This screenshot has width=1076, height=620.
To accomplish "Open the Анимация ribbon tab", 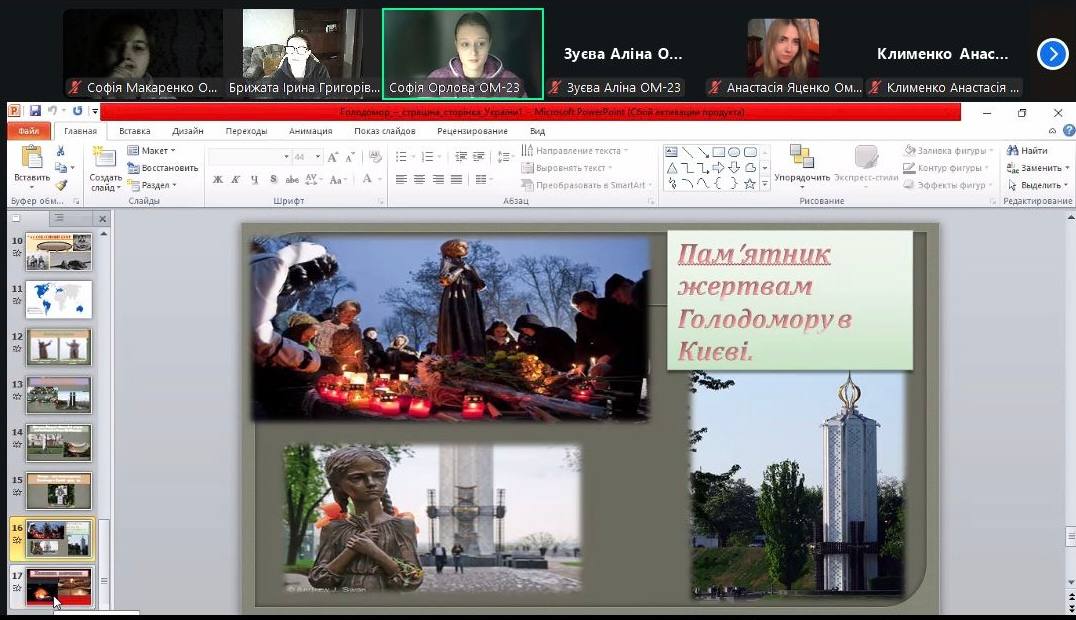I will point(310,131).
